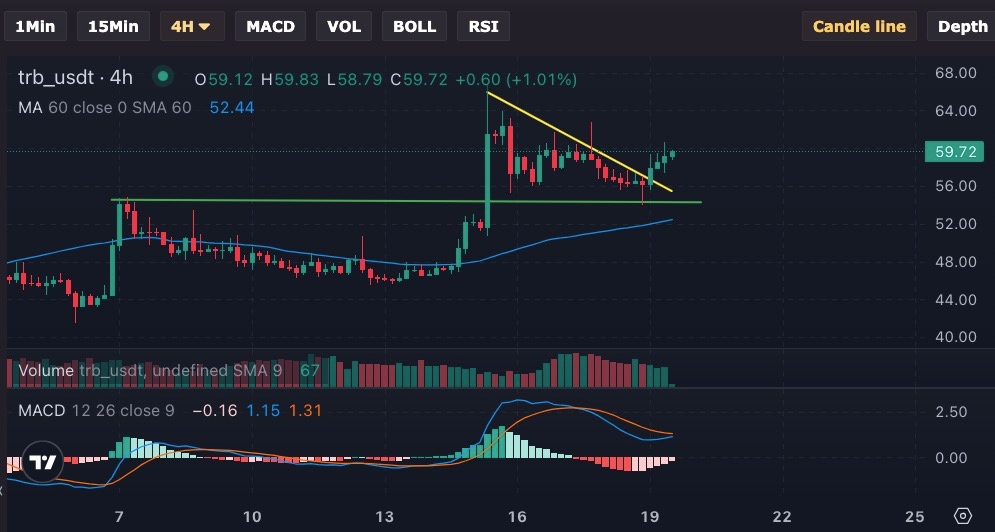Click the current price label 59.72
Screen dimensions: 995x532
coord(954,152)
